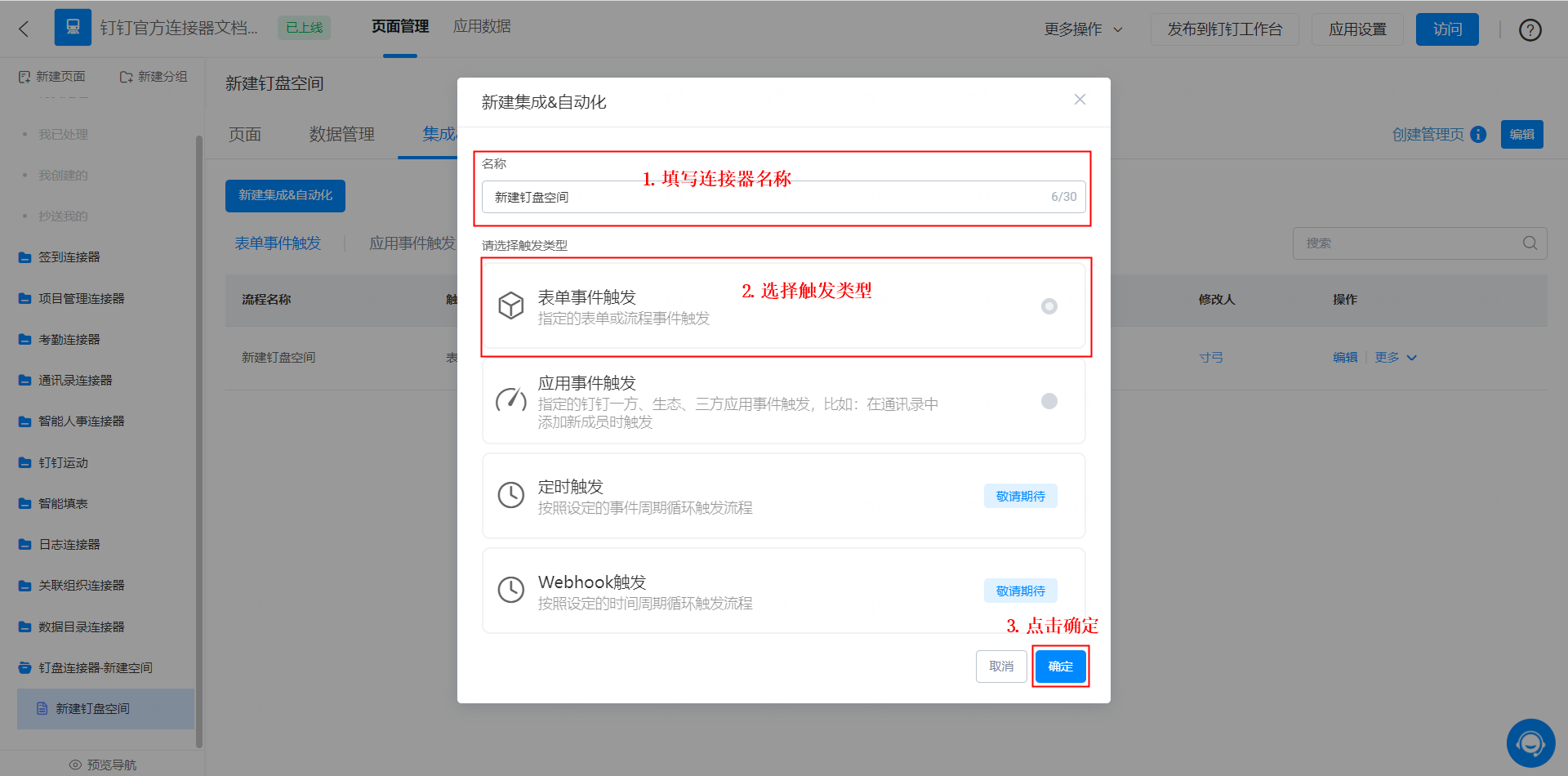Close the 新建集成&自动化 dialog
Screen dimensions: 1568x776
pyautogui.click(x=1080, y=100)
